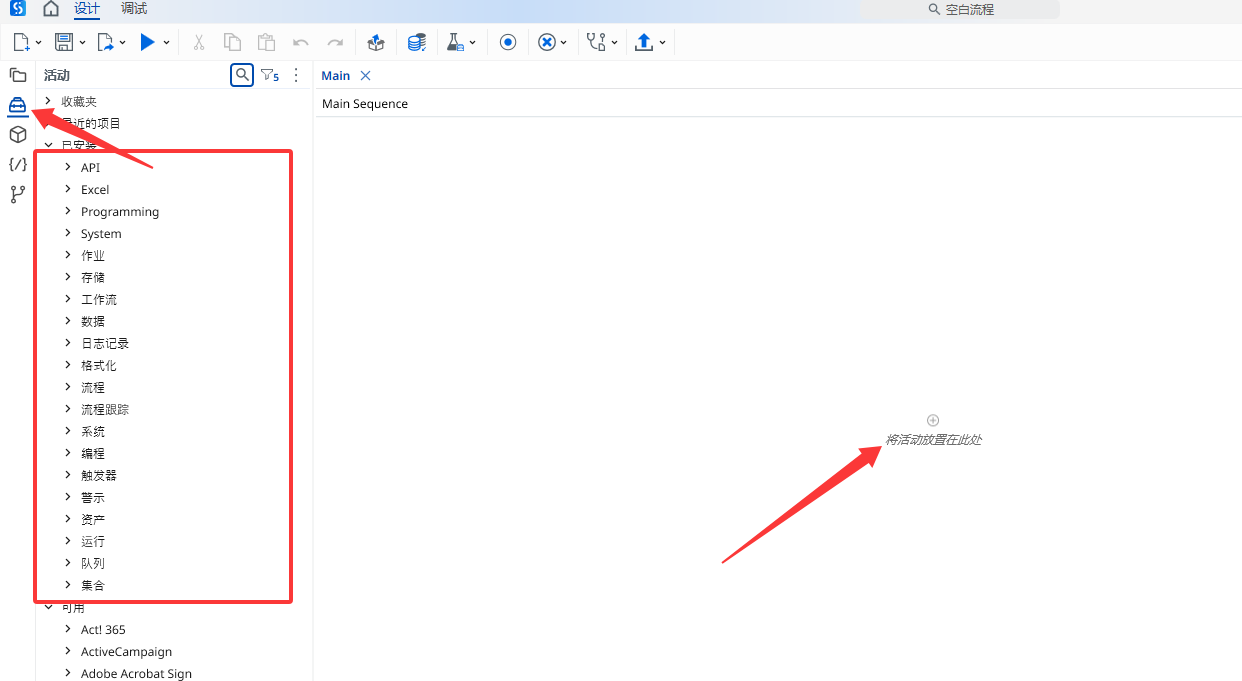Open the Manage Entities database icon

(x=417, y=42)
